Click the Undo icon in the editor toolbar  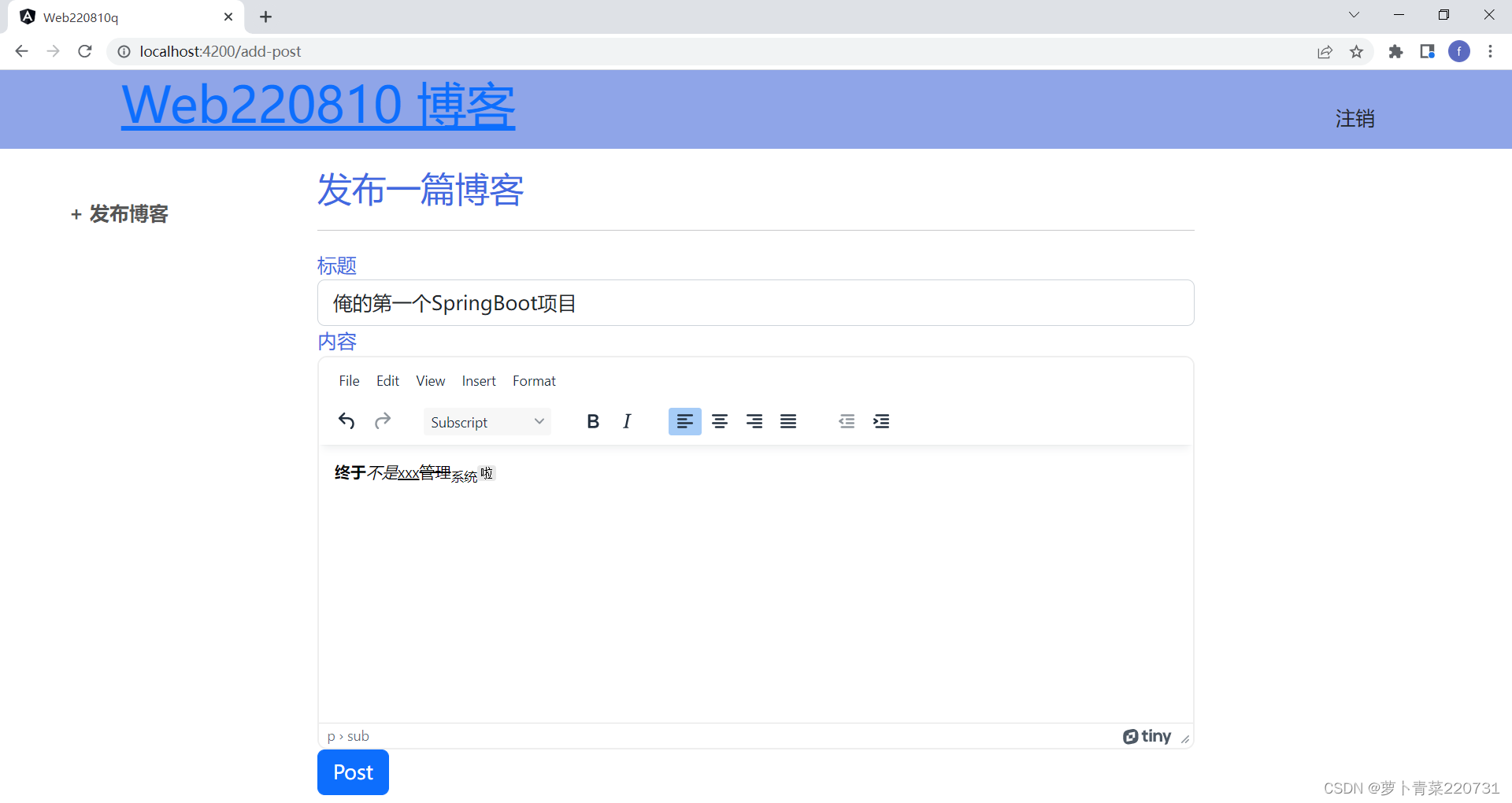coord(346,421)
